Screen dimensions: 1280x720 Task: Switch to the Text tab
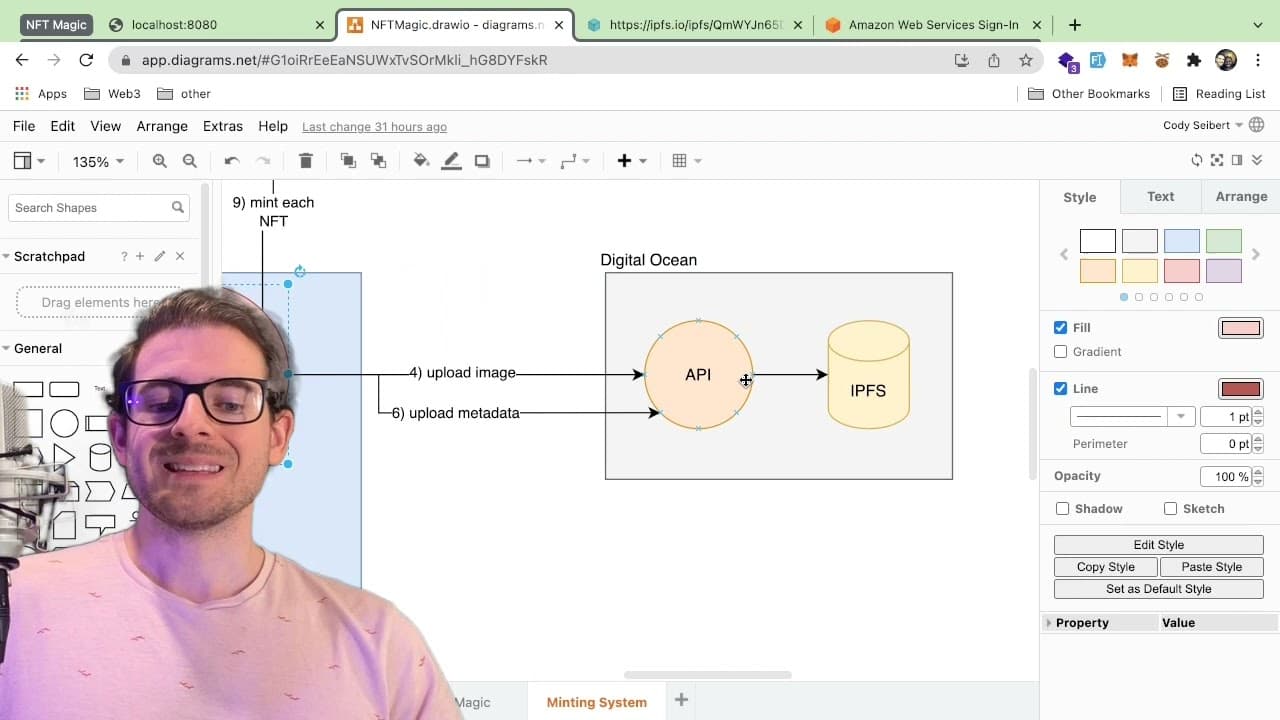click(1161, 197)
